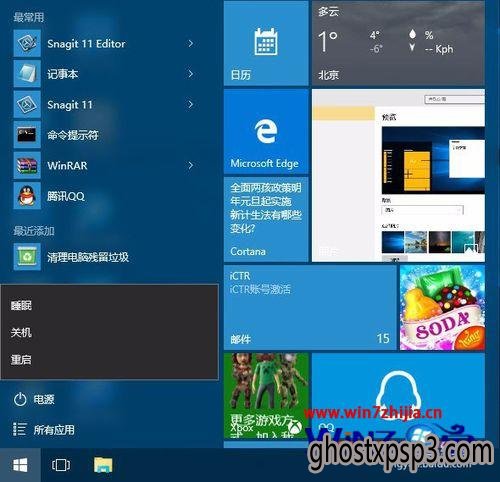Expand Snagit 11 Editor jump list arrow

[x=191, y=43]
